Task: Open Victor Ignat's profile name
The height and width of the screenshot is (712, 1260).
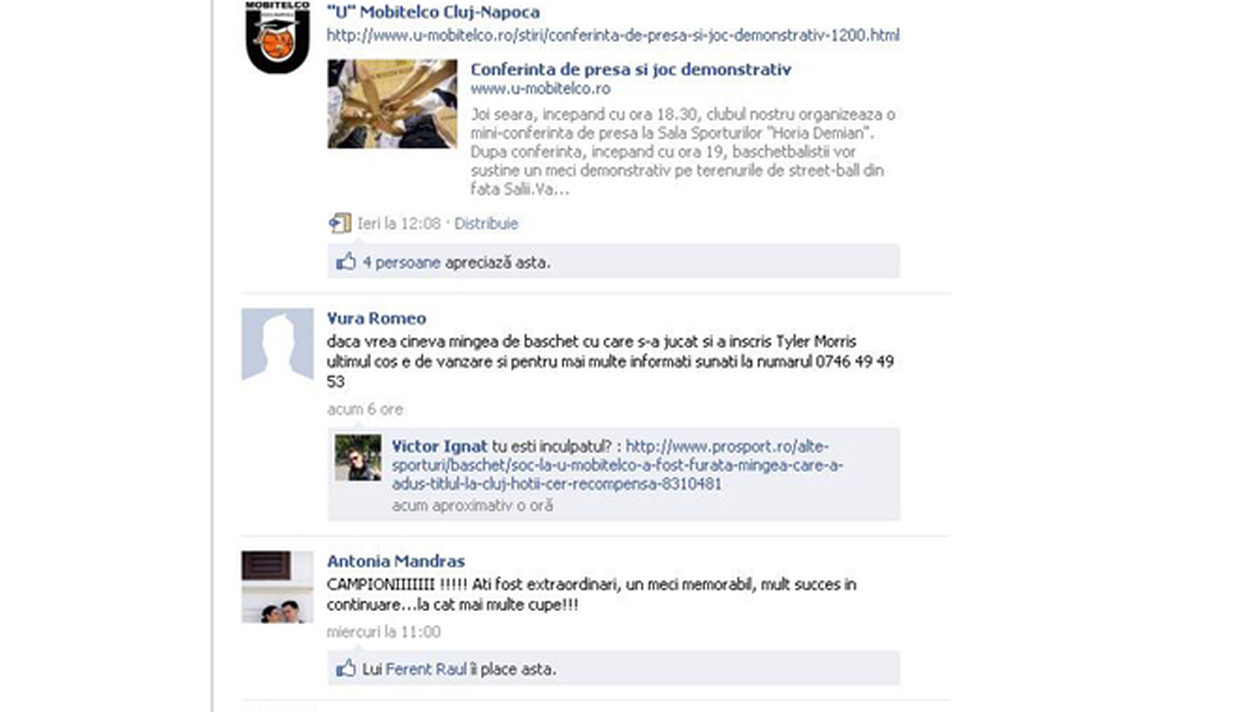Action: point(440,446)
